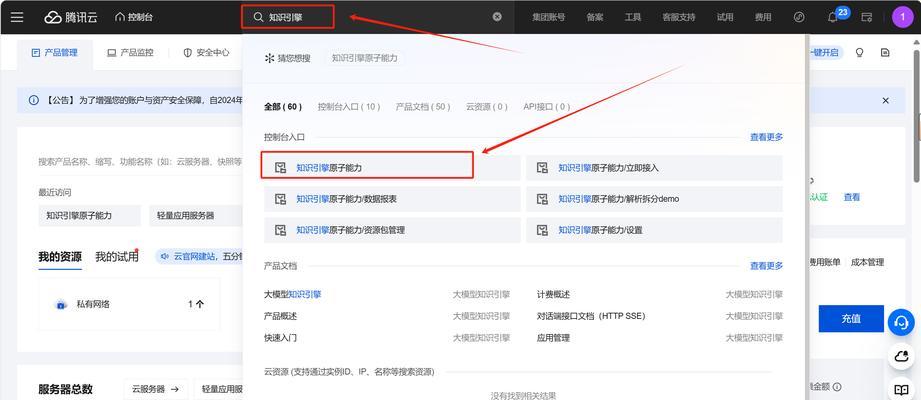This screenshot has height=400, width=921.
Task: Click the light bulb icon
Action: click(x=859, y=52)
